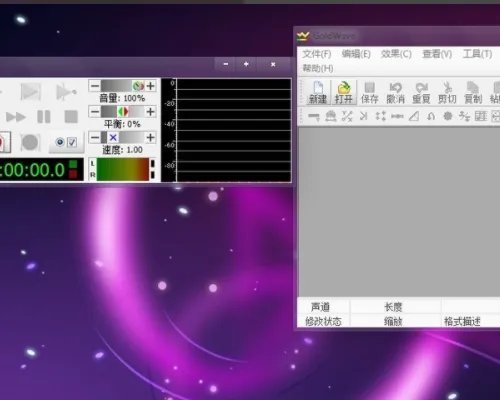500x400 pixels.
Task: Click the black spectrum graph panel
Action: (226, 130)
